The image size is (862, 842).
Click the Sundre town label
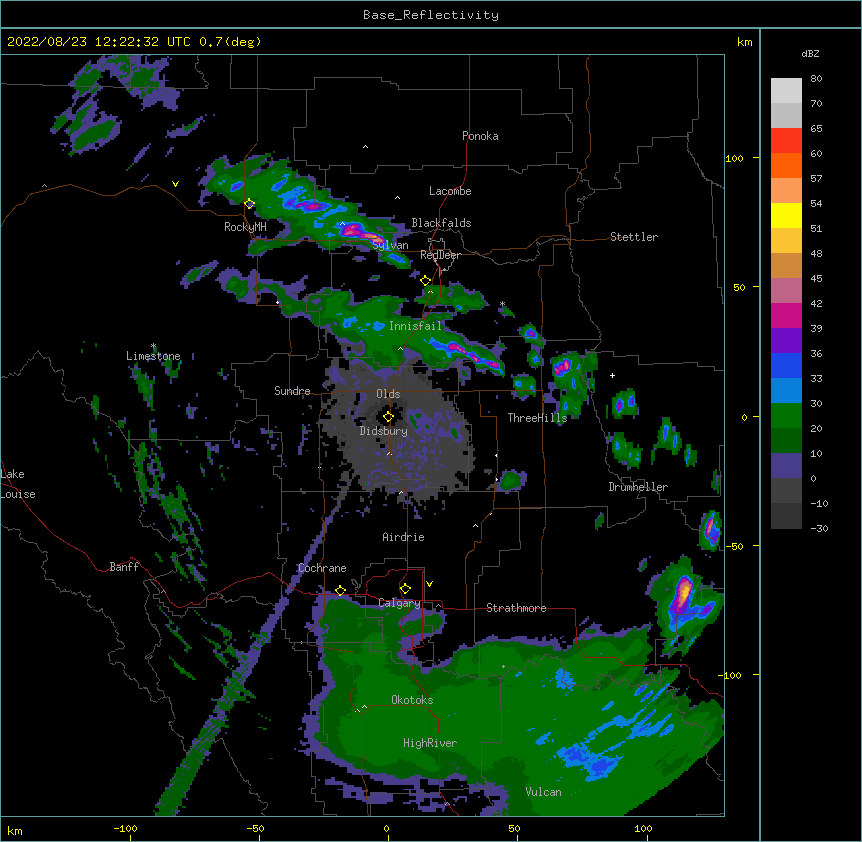292,391
